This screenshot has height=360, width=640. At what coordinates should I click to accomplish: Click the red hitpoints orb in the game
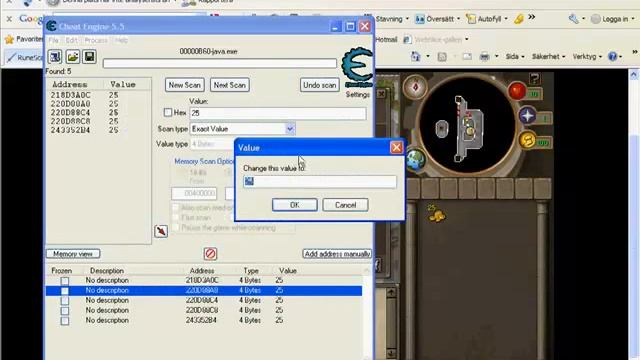pos(517,91)
